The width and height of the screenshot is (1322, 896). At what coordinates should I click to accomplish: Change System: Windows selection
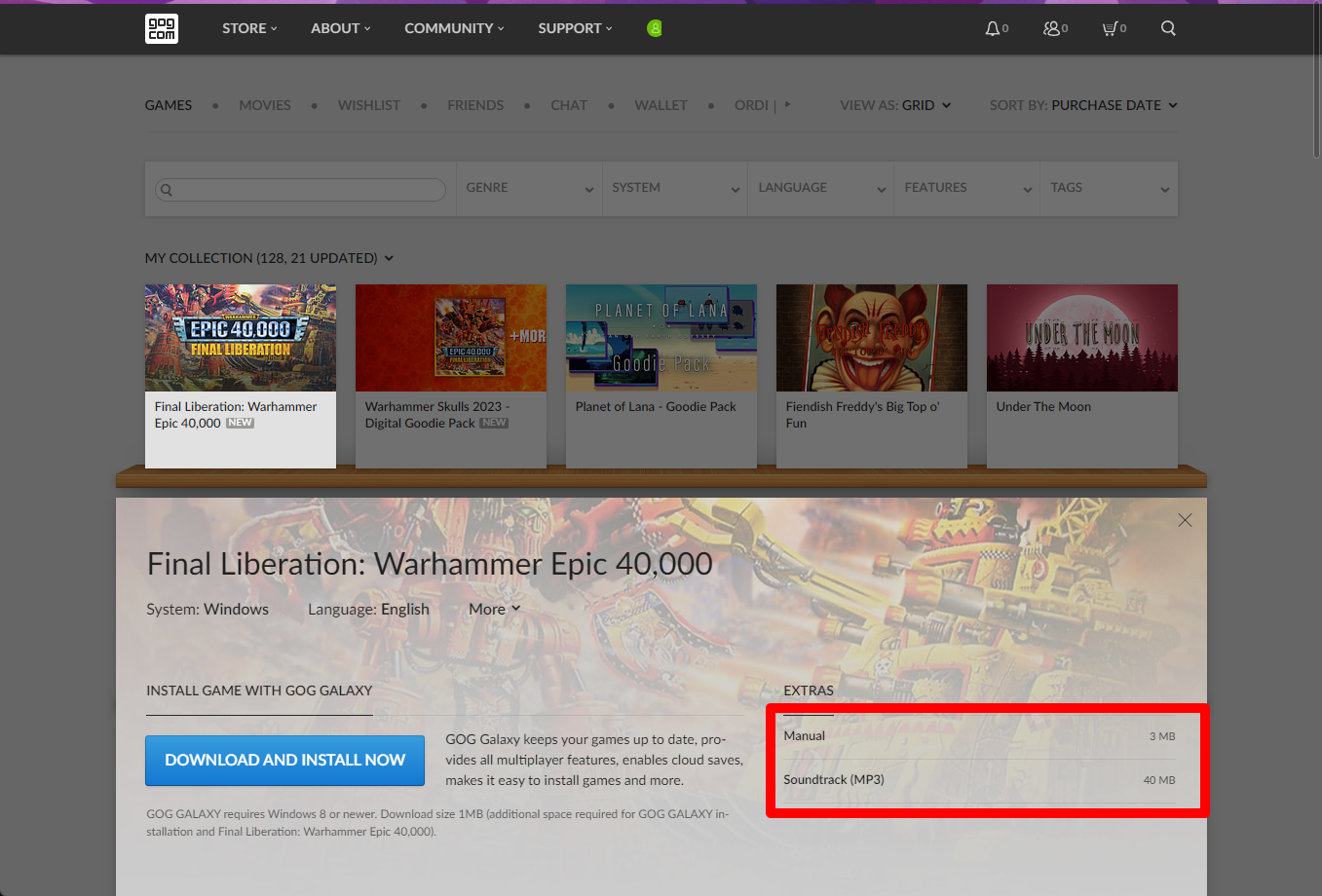208,609
